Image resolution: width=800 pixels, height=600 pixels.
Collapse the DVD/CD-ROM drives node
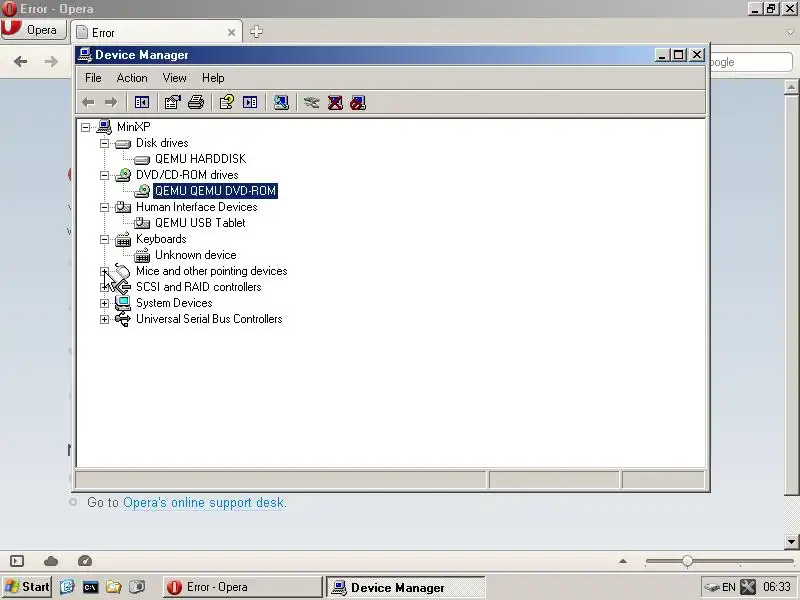pyautogui.click(x=105, y=176)
